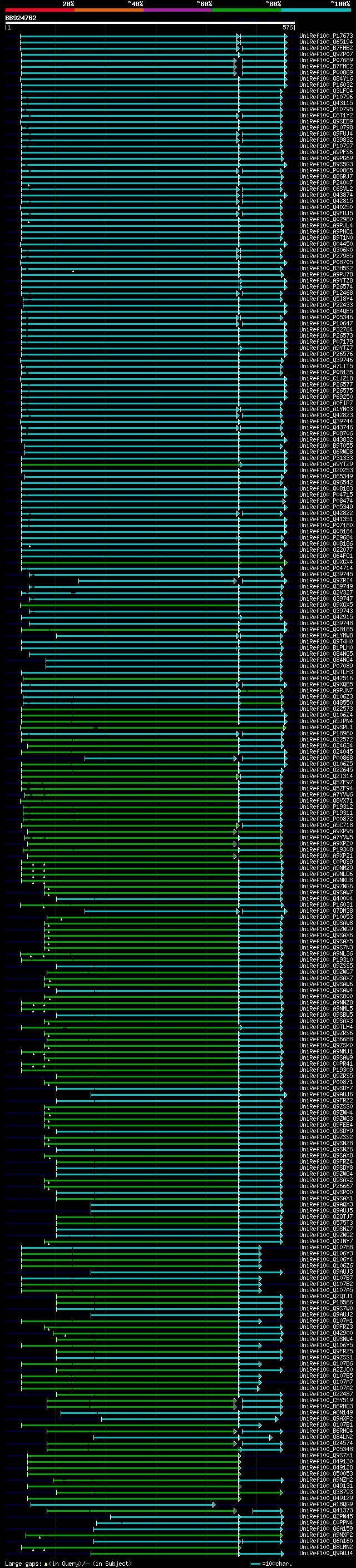Viewport: 356px width, 1568px height.
Task: Select the UniRef100_Q84NG5 label
Action: tap(326, 654)
